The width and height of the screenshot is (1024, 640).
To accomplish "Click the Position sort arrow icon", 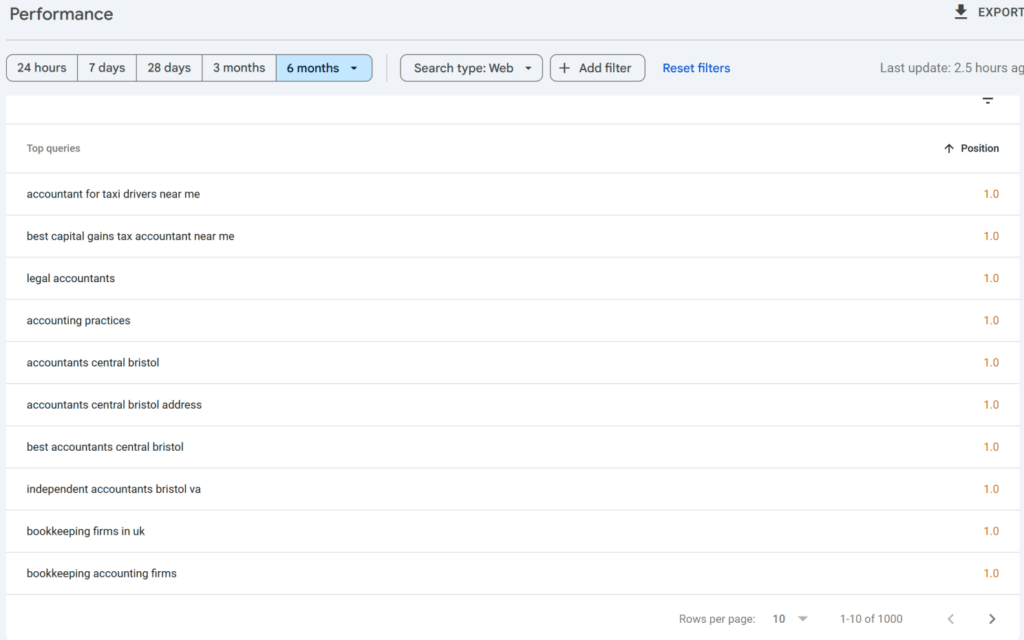I will pyautogui.click(x=949, y=148).
